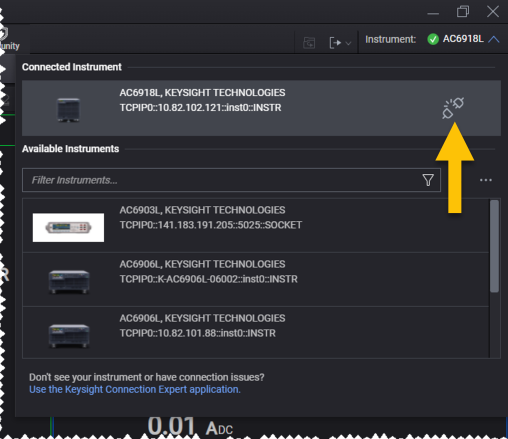Collapse the Instrument AC6918L dropdown chevron
The image size is (508, 439).
[x=494, y=39]
